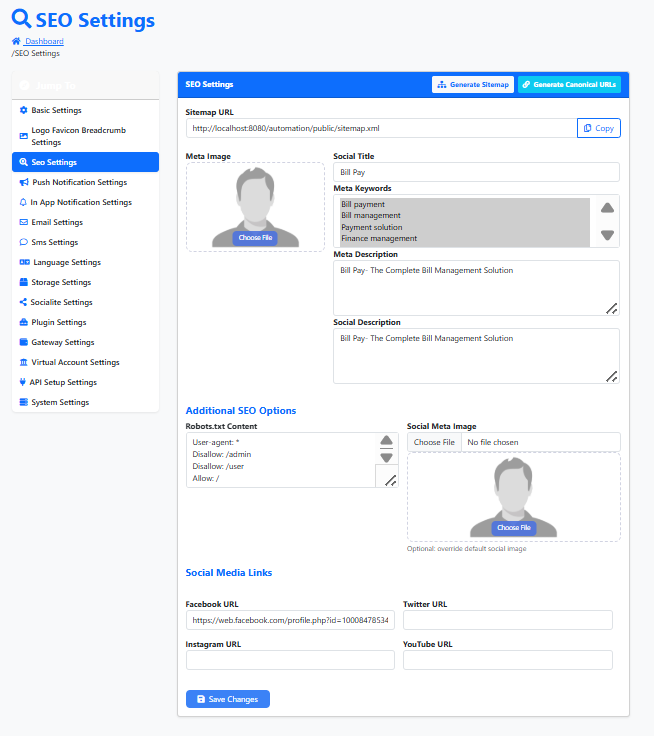Viewport: 654px width, 736px height.
Task: Click the System Settings server icon
Action: (x=23, y=402)
